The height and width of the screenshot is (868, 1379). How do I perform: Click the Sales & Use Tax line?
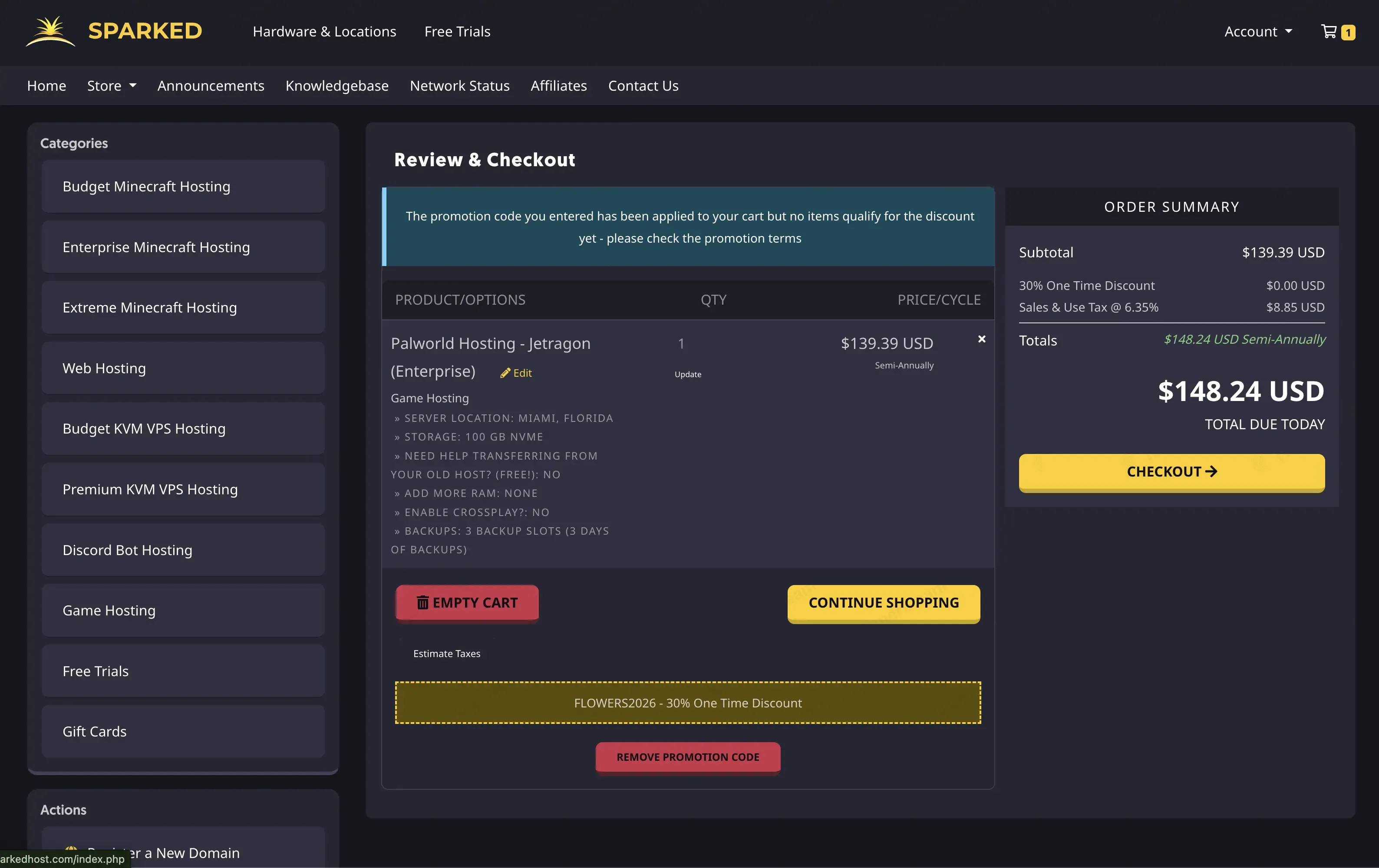click(x=1172, y=307)
